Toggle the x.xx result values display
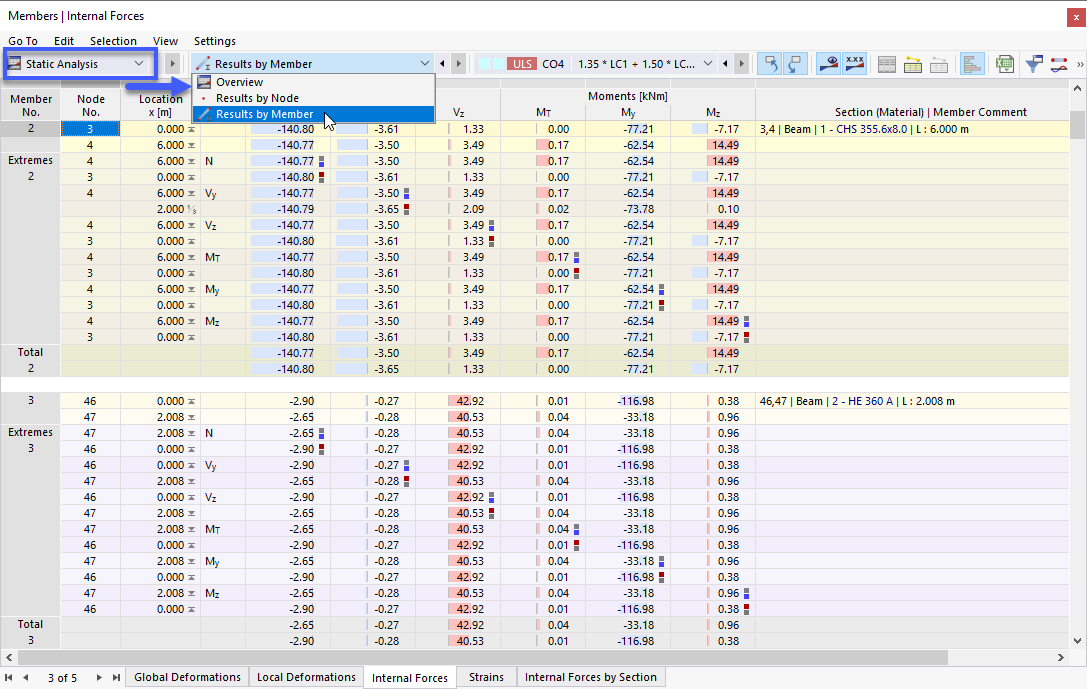 point(855,63)
